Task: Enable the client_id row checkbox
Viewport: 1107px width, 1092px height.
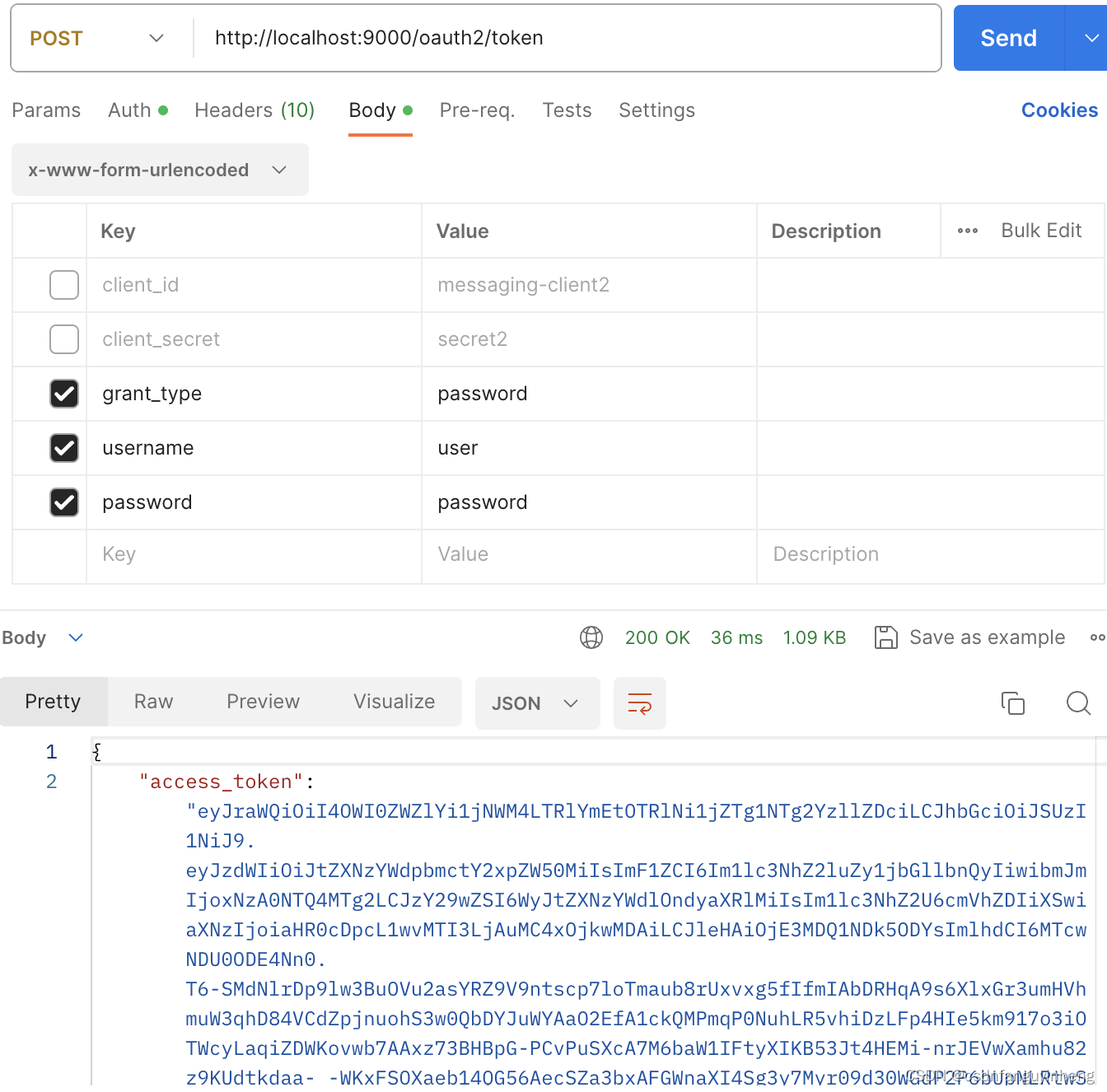Action: (x=64, y=285)
